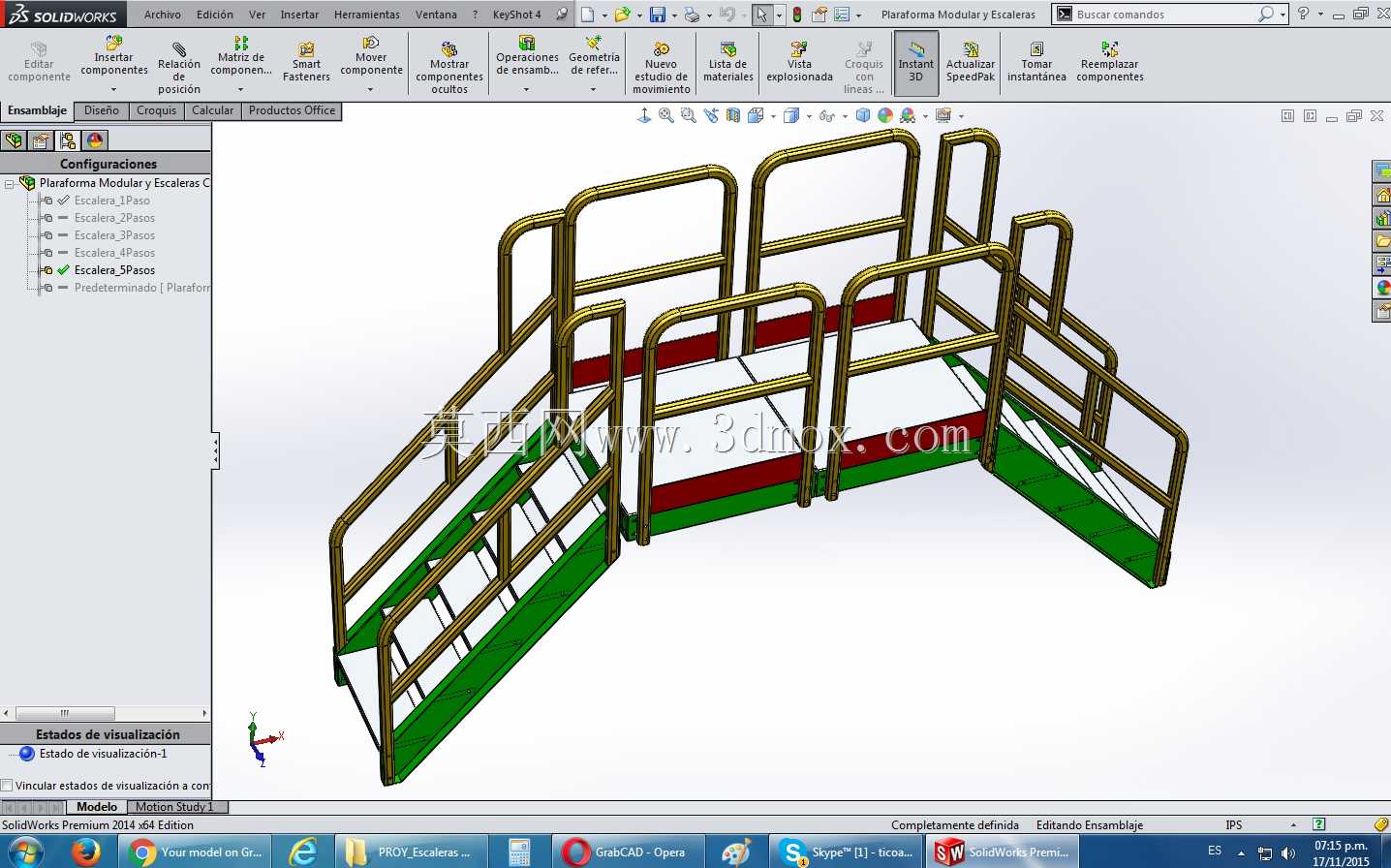Open Firefox from the taskbar
The height and width of the screenshot is (868, 1391).
(x=86, y=852)
